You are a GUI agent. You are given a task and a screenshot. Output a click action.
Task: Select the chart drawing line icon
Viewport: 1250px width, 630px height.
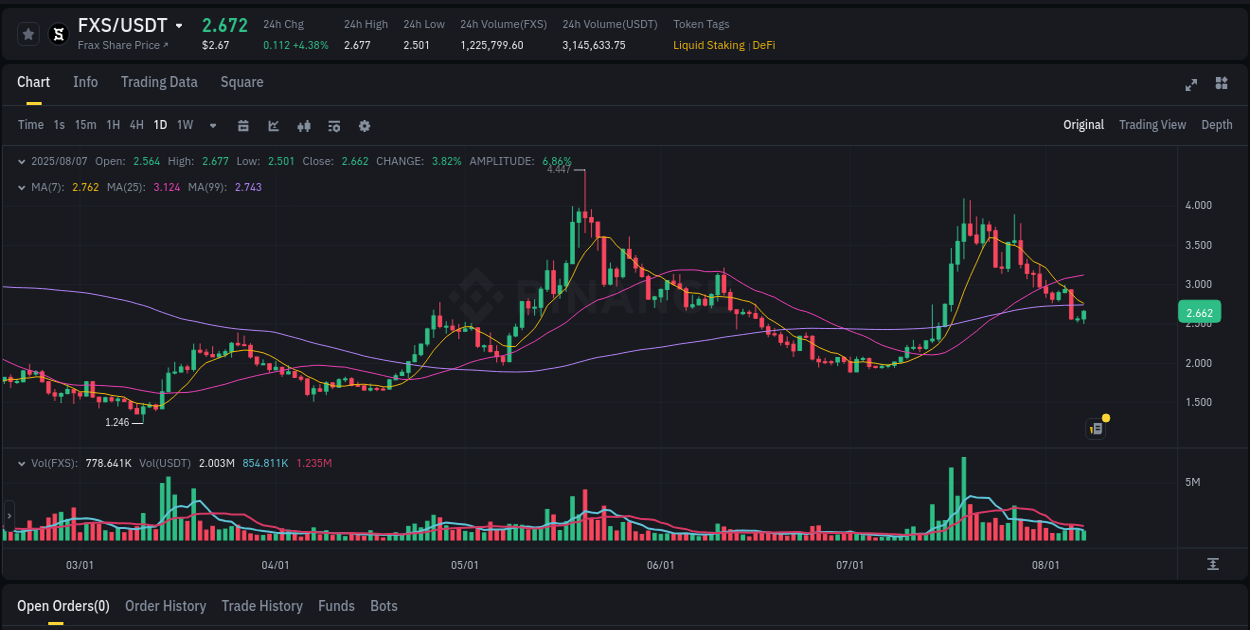tap(274, 126)
